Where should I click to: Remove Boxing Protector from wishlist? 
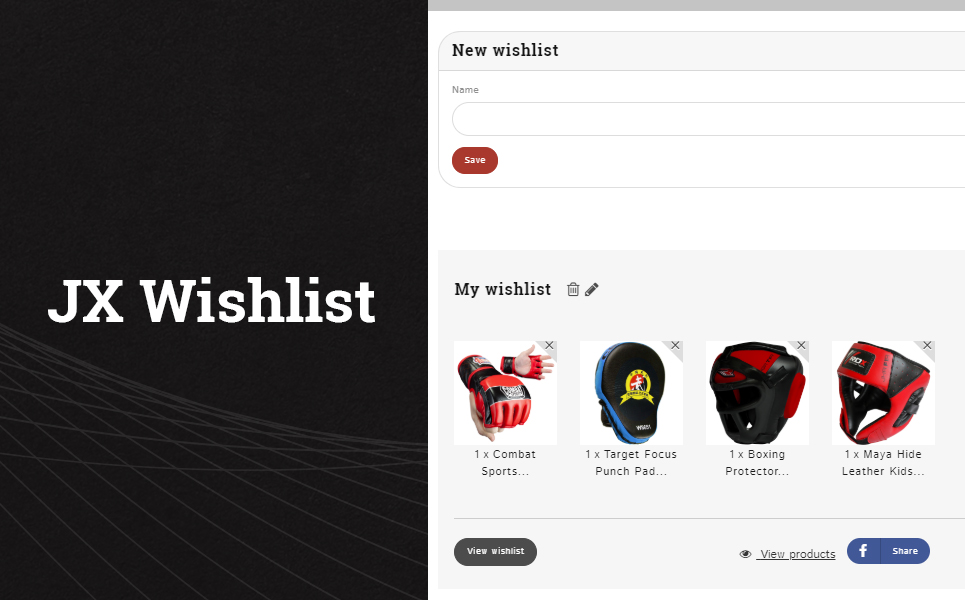[x=801, y=346]
